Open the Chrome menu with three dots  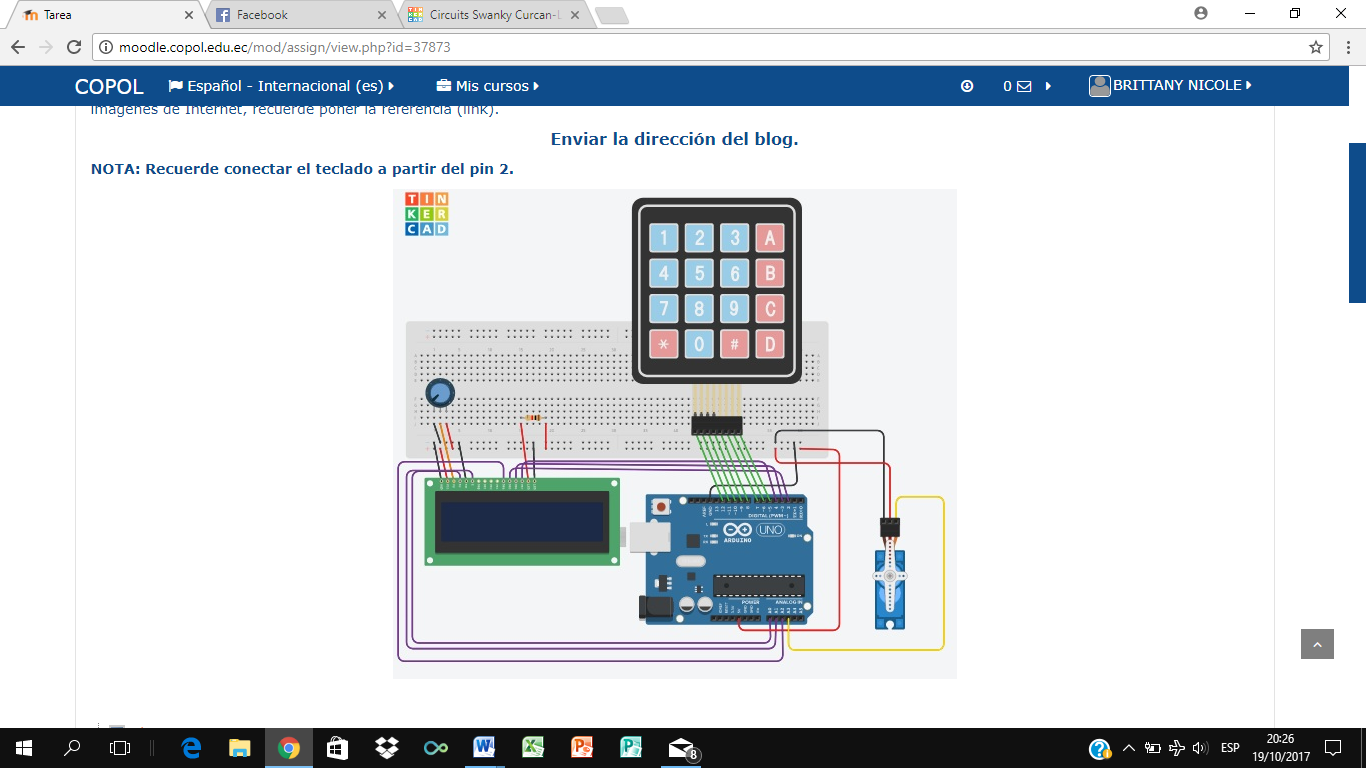pyautogui.click(x=1347, y=45)
